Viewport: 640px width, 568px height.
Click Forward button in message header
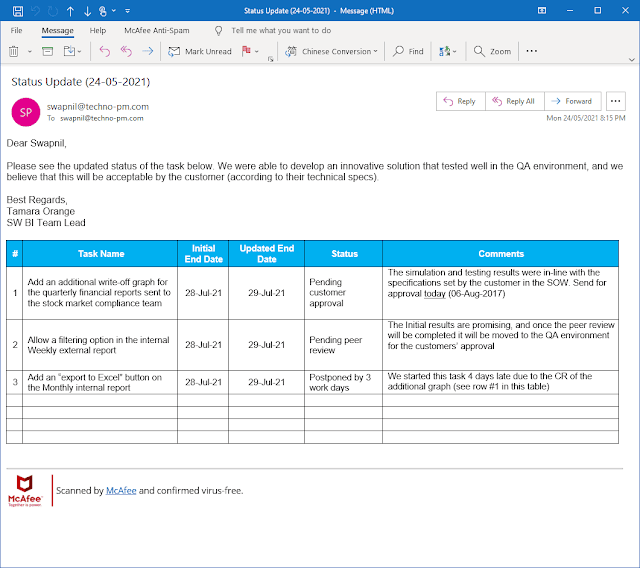tap(573, 101)
